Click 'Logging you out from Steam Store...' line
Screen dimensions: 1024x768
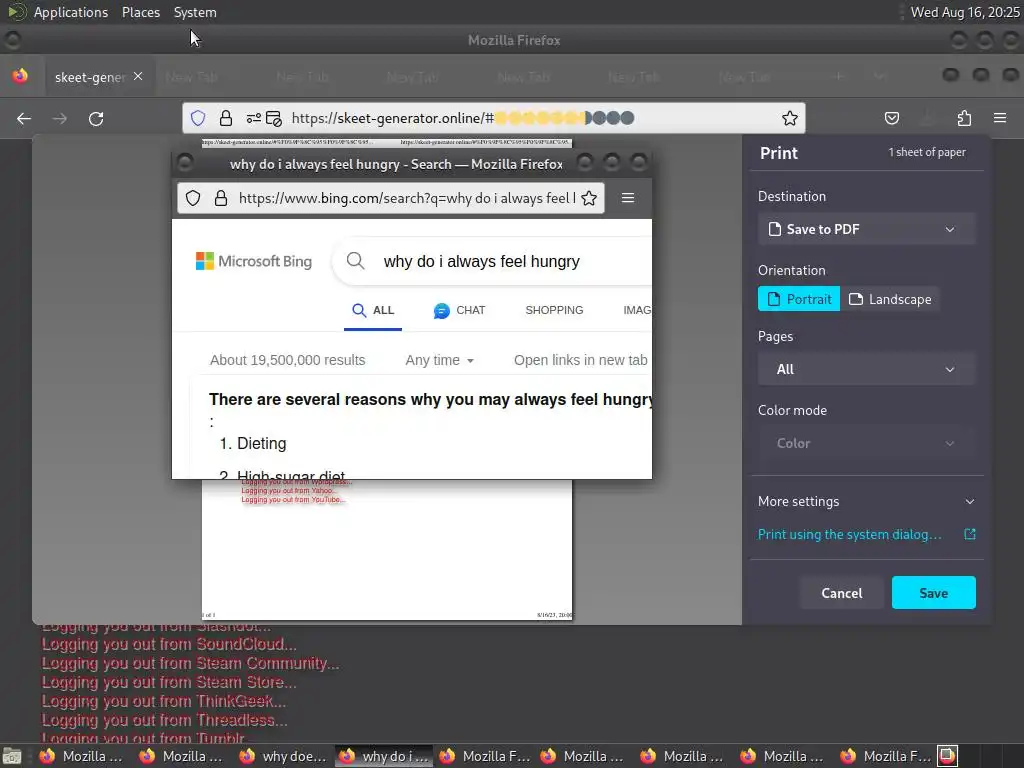169,682
